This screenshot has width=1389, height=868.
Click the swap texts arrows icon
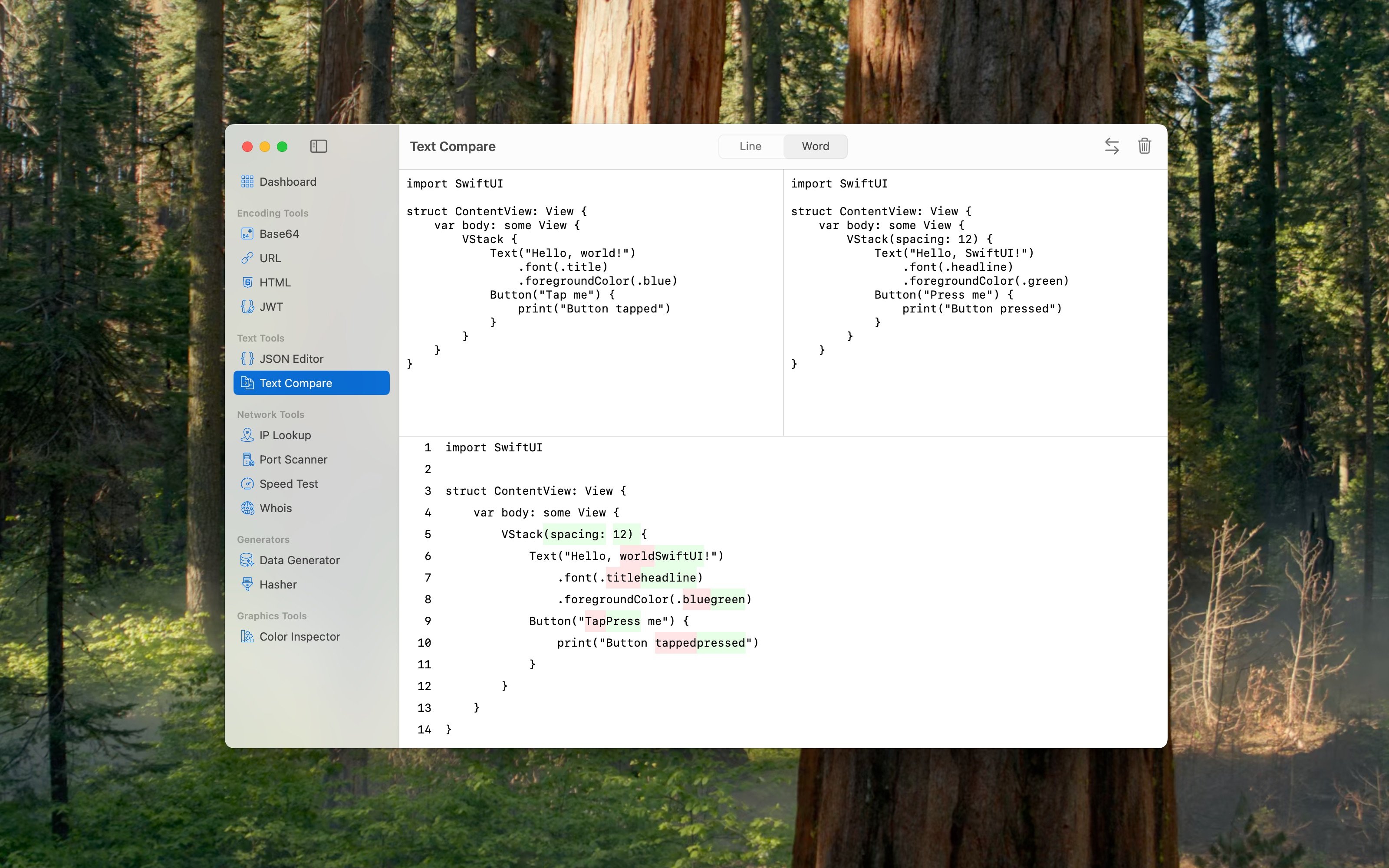[1112, 146]
